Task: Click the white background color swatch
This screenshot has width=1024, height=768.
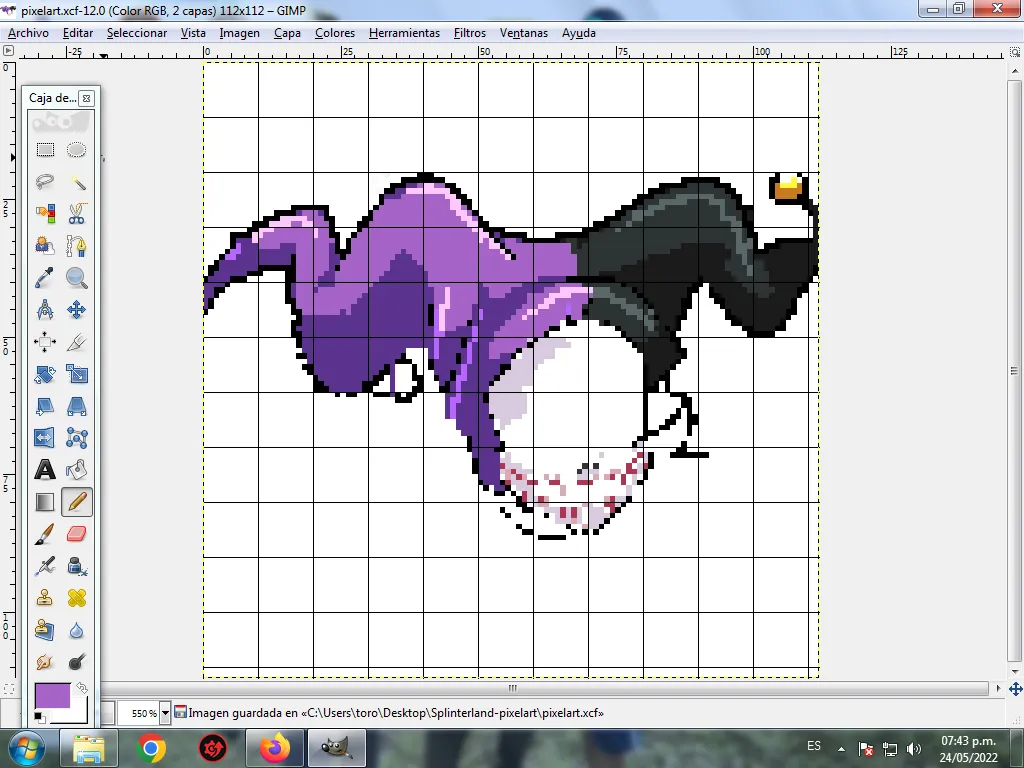Action: (78, 713)
